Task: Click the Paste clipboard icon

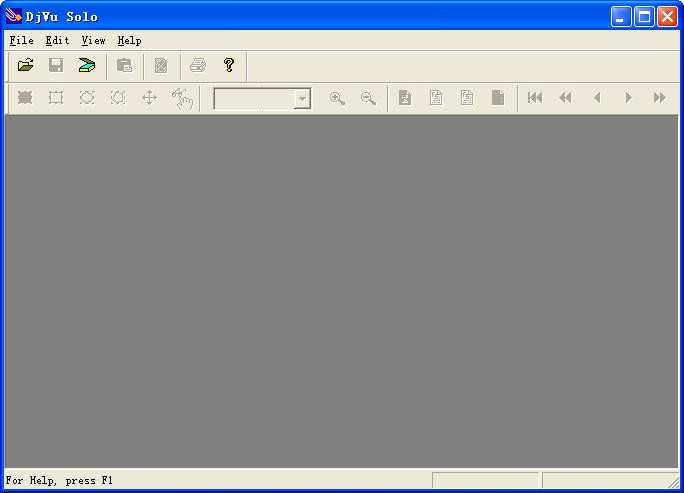Action: 124,65
